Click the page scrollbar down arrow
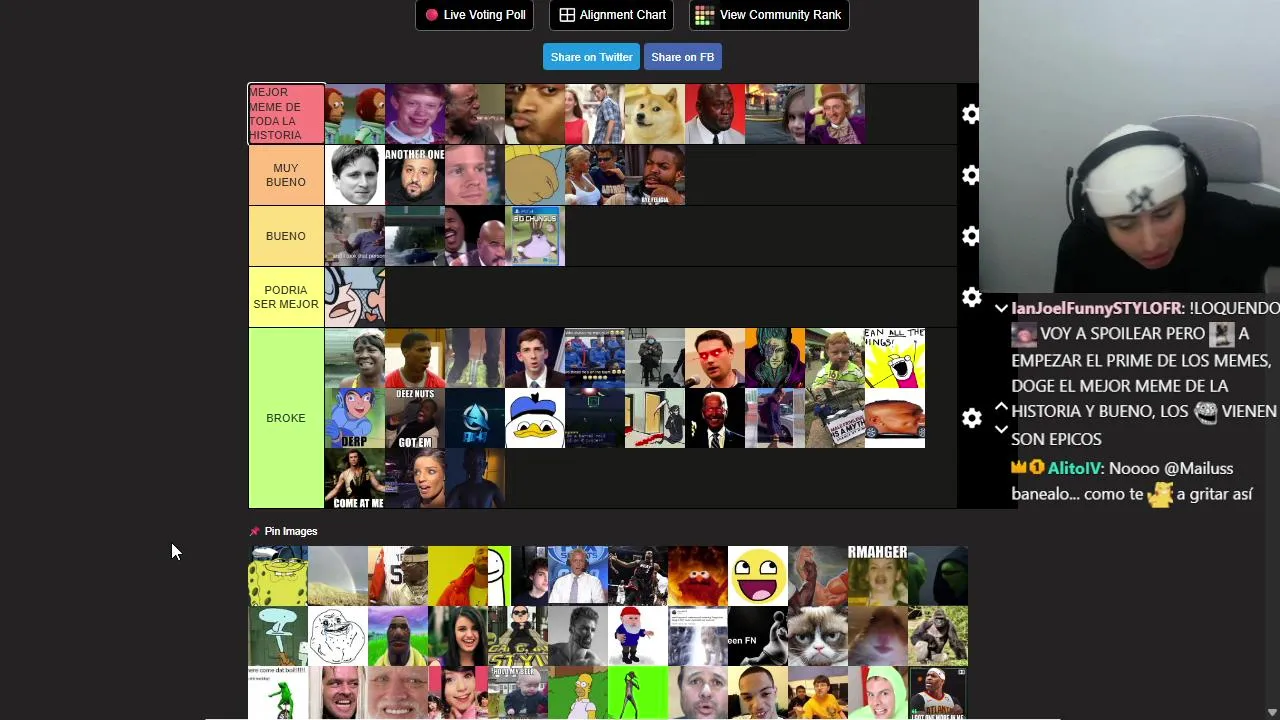The image size is (1280, 720). tap(1272, 712)
